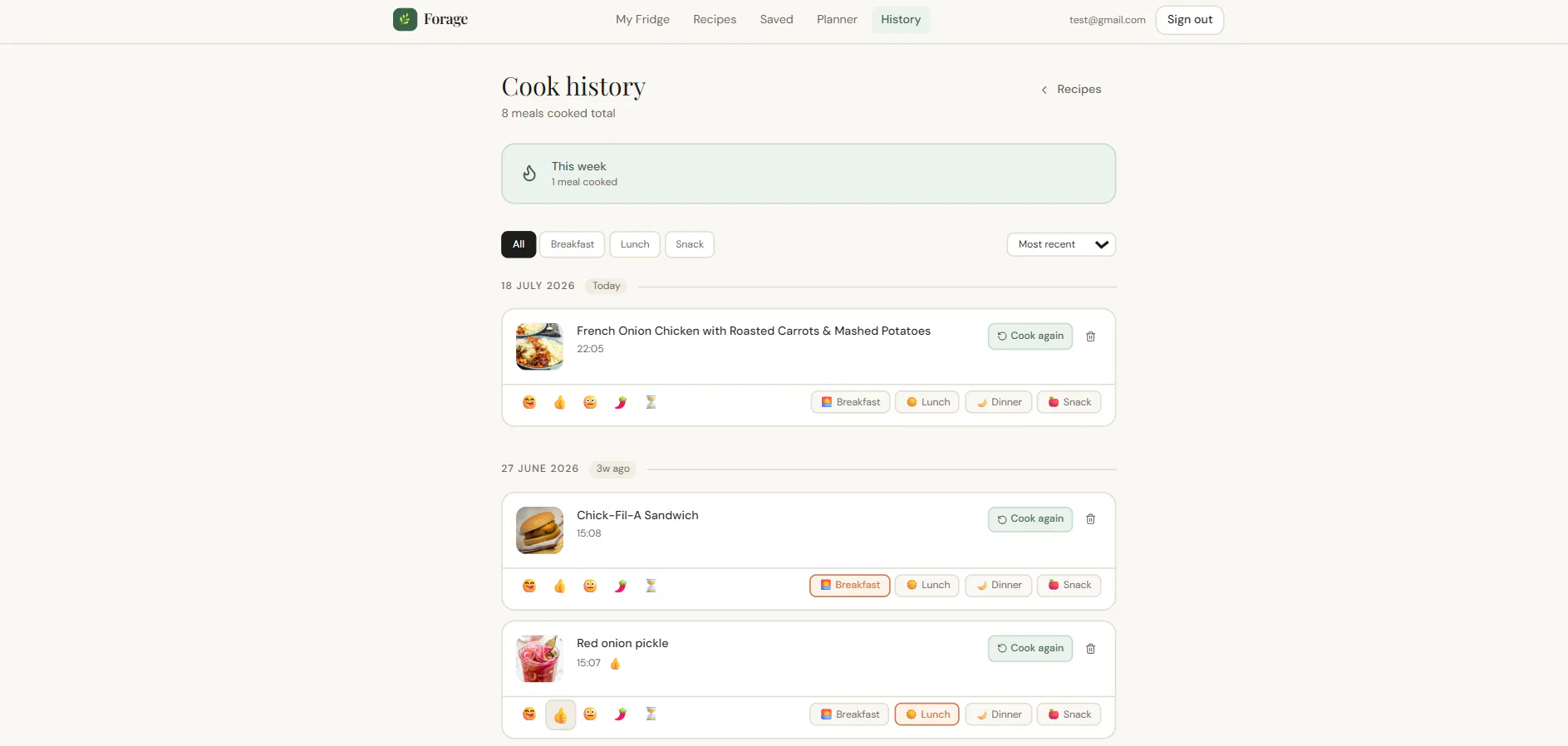The height and width of the screenshot is (746, 1568).
Task: Click the Red onion pickle title
Action: (x=622, y=643)
